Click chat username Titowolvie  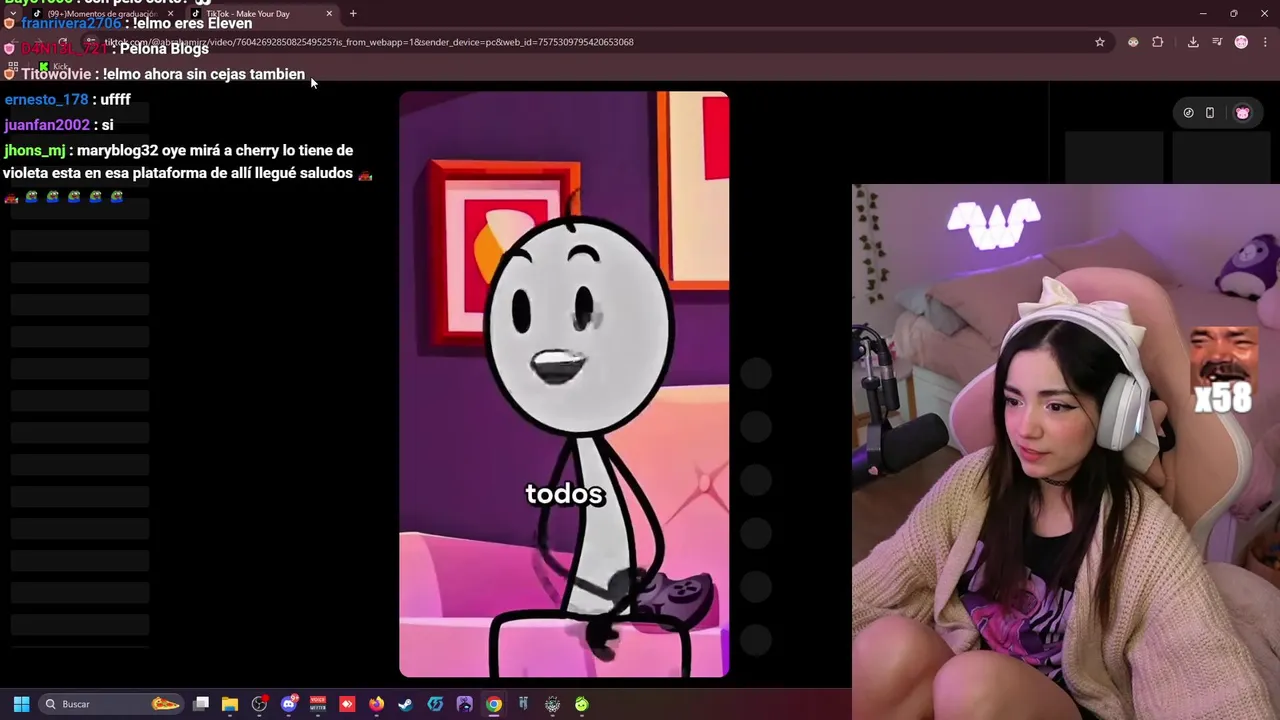click(56, 74)
